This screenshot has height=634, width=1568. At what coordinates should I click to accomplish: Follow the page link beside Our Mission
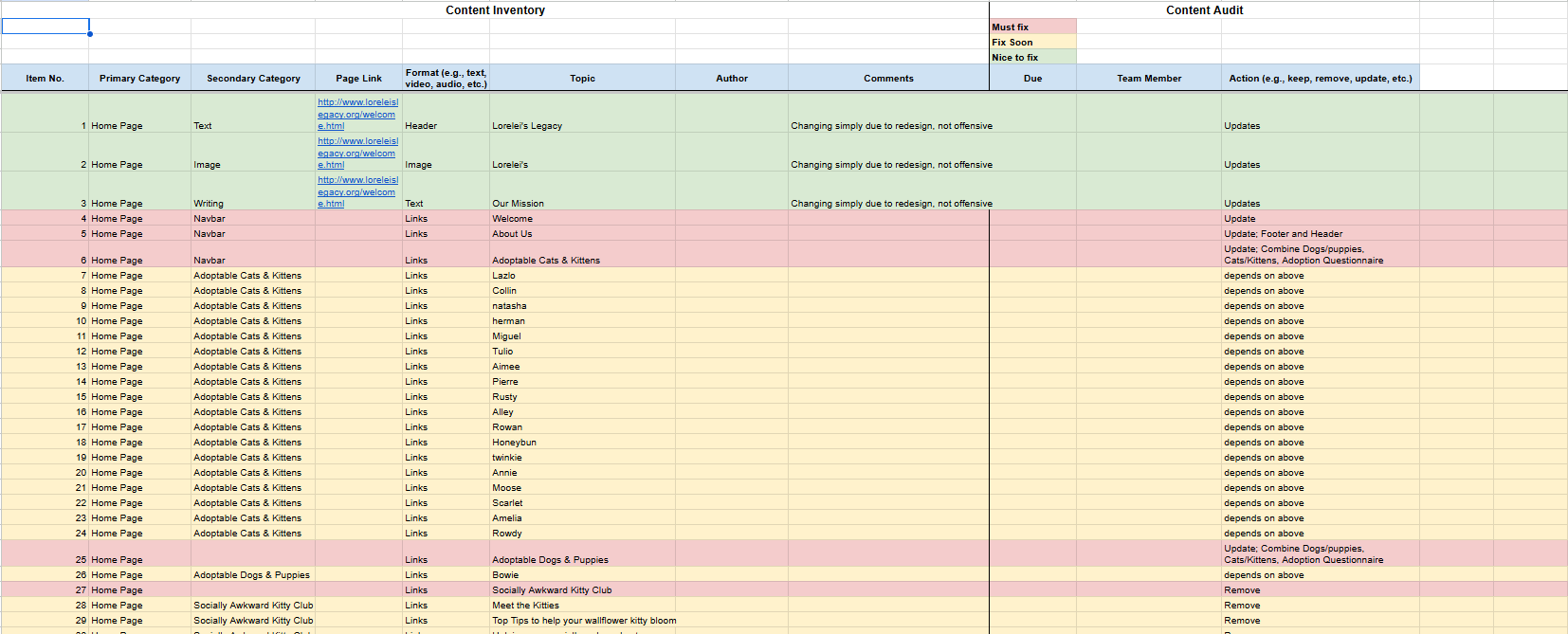click(357, 191)
